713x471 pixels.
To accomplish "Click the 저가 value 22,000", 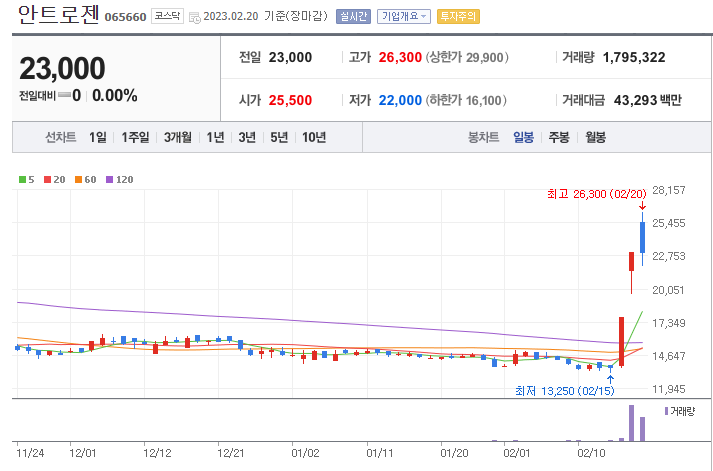I will [400, 100].
